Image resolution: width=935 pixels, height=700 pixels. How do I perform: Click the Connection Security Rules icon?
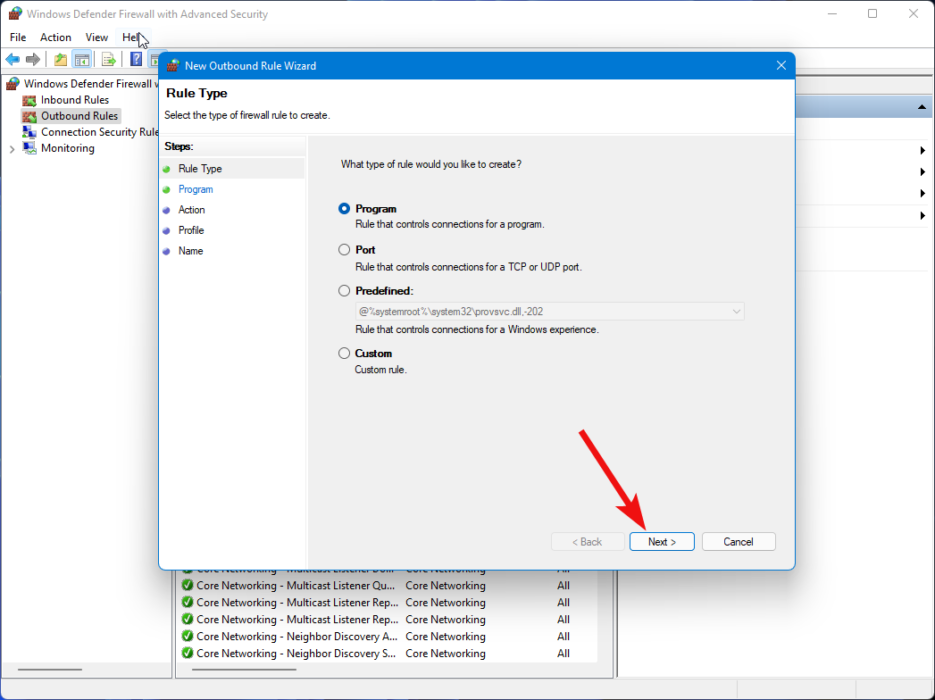coord(29,132)
